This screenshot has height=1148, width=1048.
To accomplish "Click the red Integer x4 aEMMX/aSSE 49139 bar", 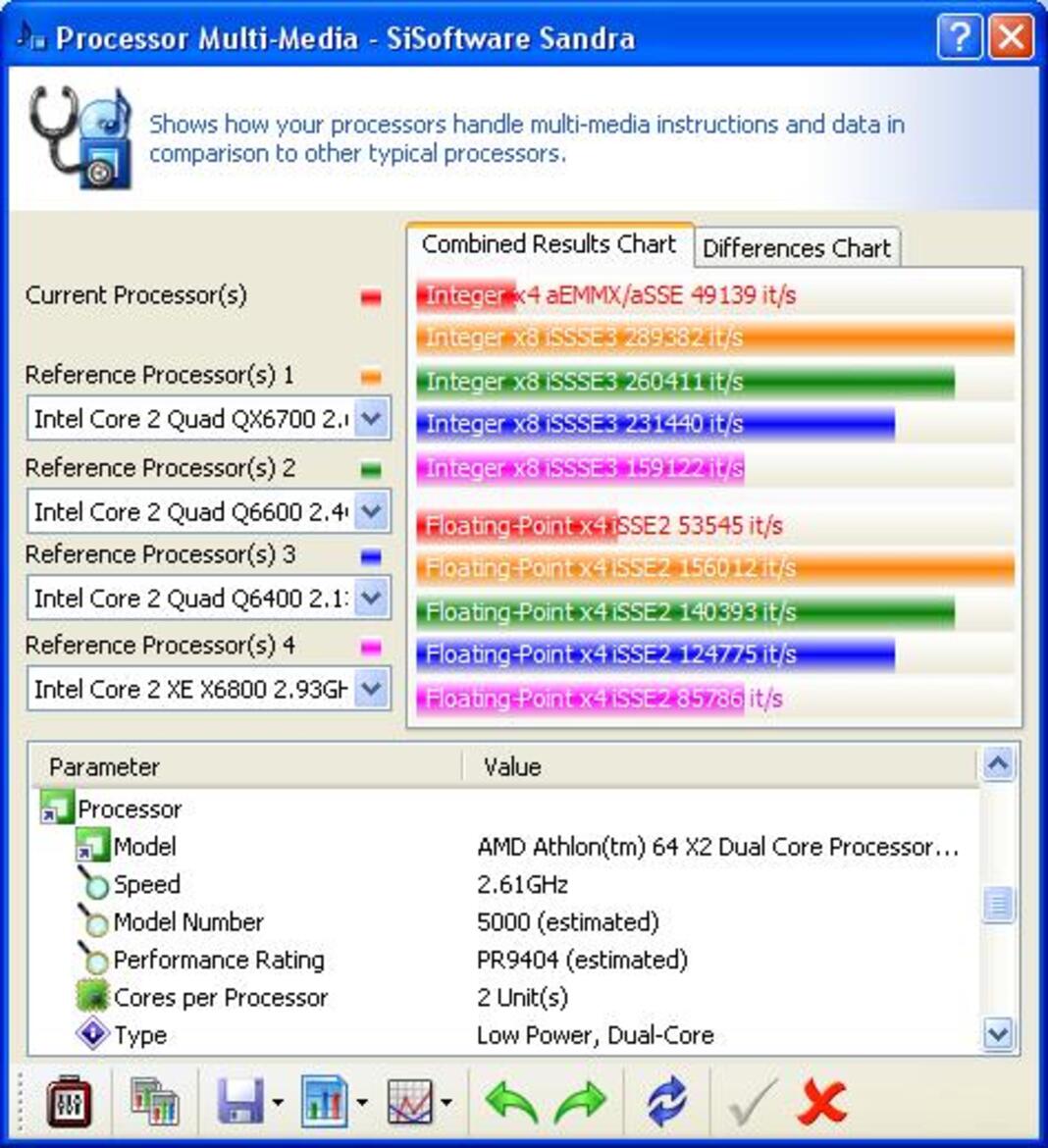I will pos(466,295).
